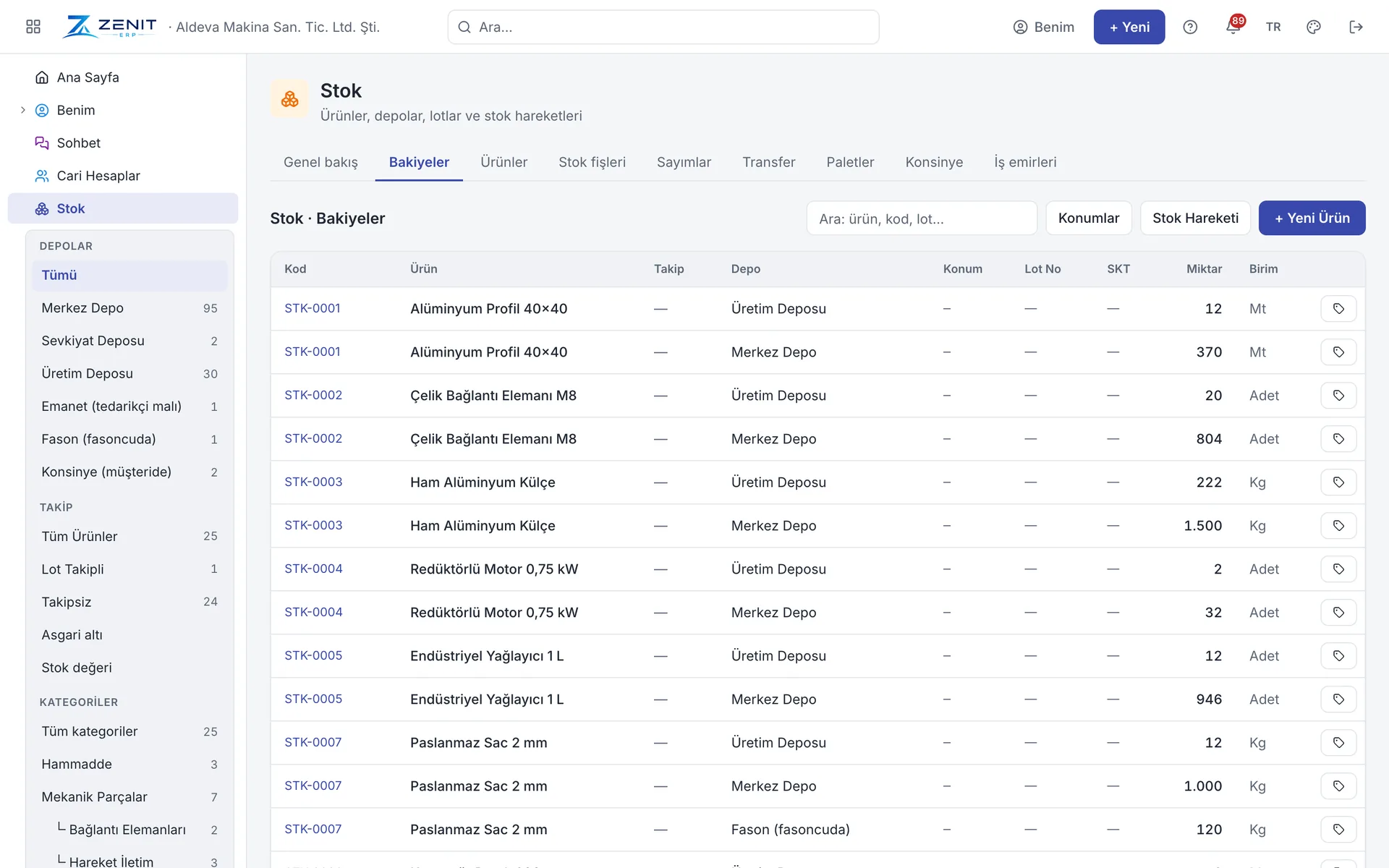Click tag icon for Ham Alüminyum Külçe 222 Kg

(1338, 482)
